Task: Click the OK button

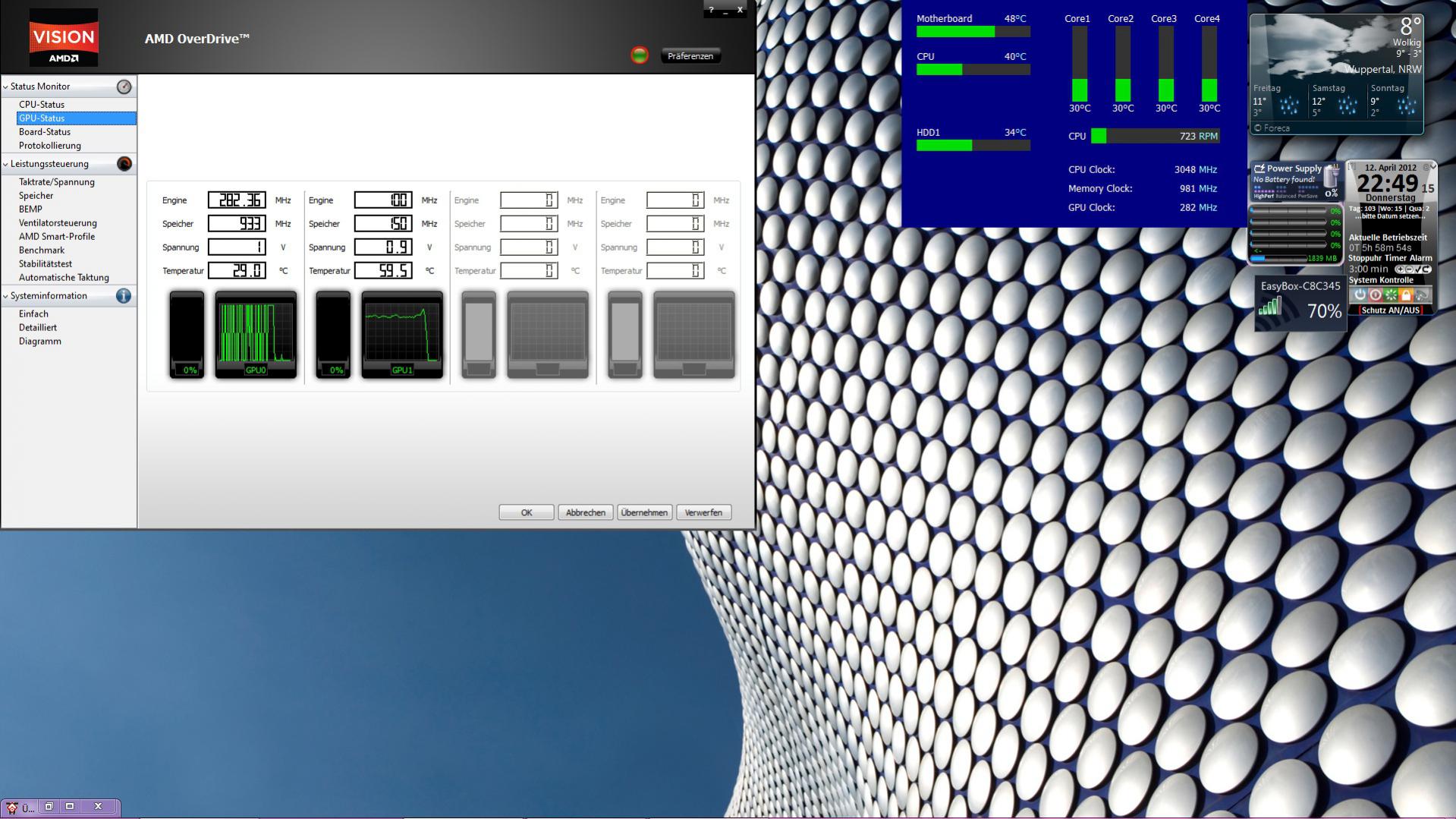Action: tap(527, 512)
